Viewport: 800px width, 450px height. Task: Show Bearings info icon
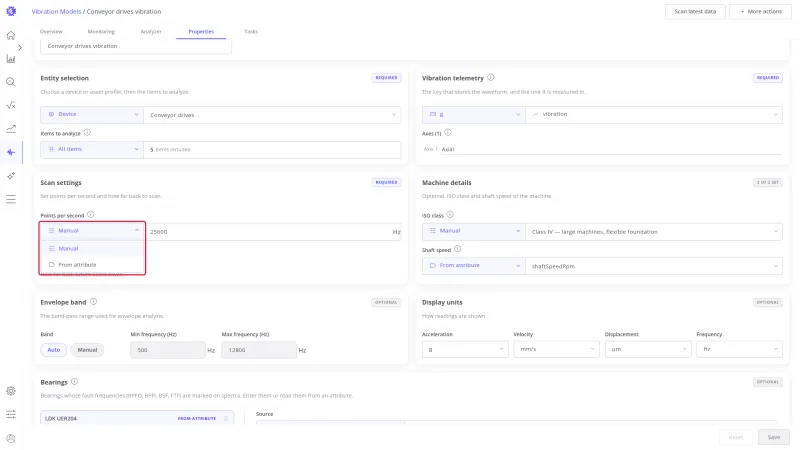(74, 382)
